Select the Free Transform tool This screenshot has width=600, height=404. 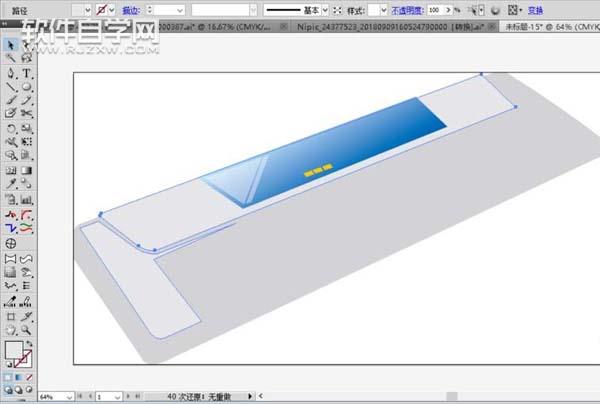coord(26,142)
